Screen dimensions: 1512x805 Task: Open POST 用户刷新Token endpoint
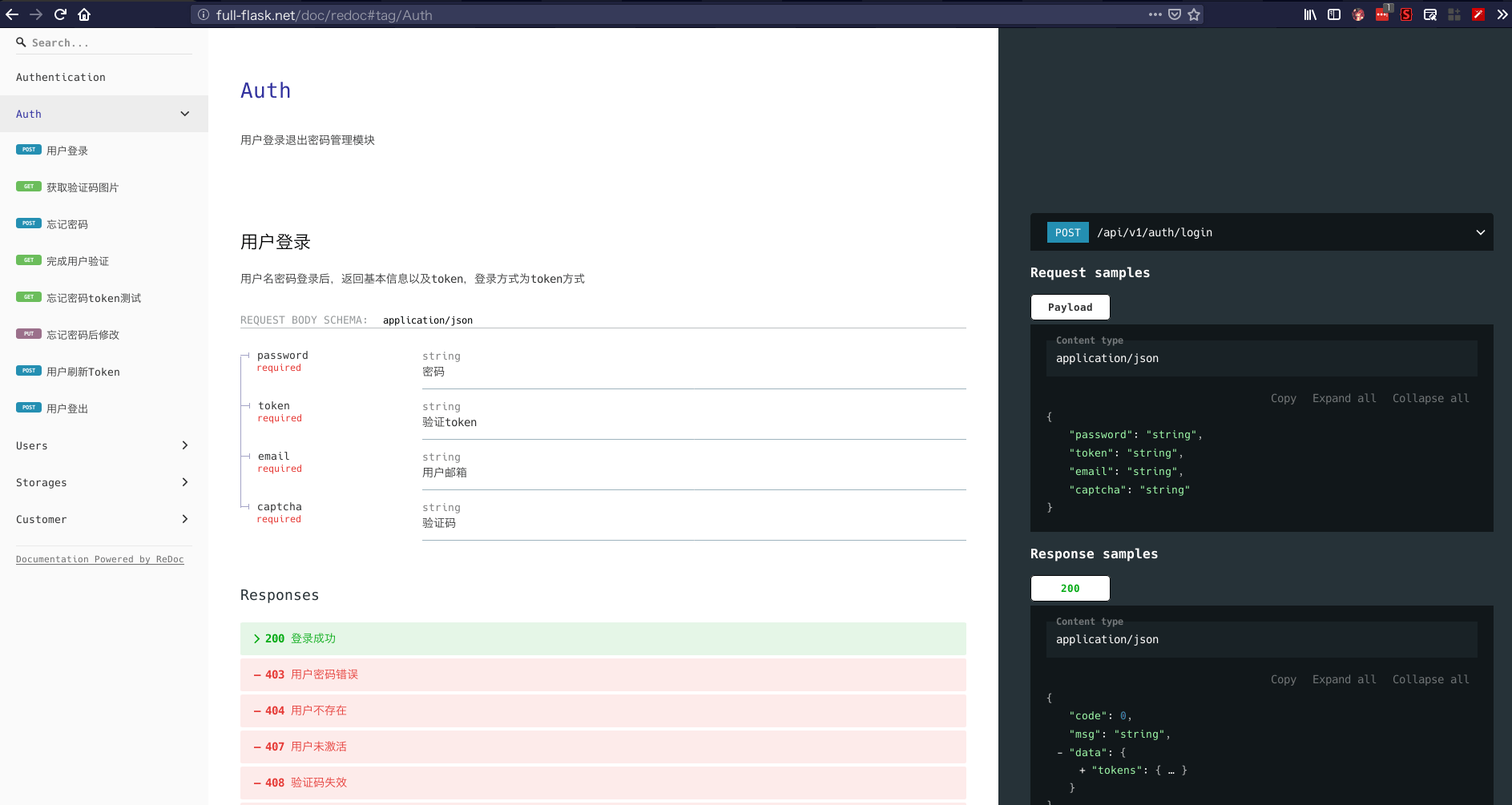pyautogui.click(x=104, y=372)
